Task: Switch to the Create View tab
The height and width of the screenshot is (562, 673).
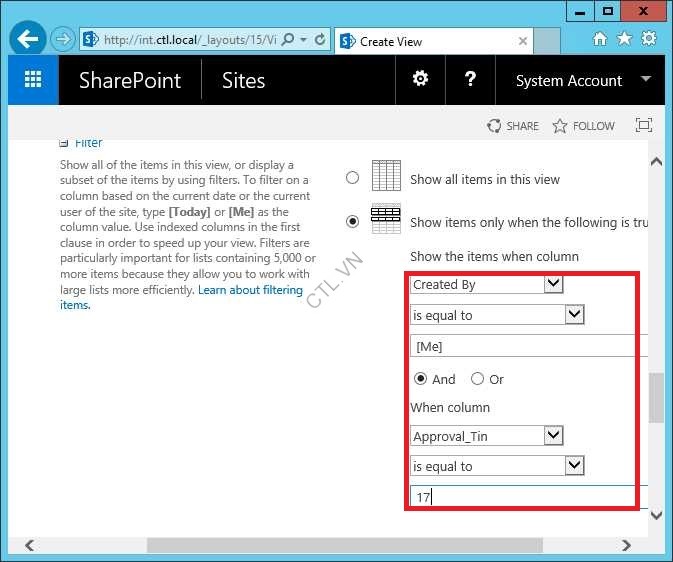Action: click(x=430, y=41)
